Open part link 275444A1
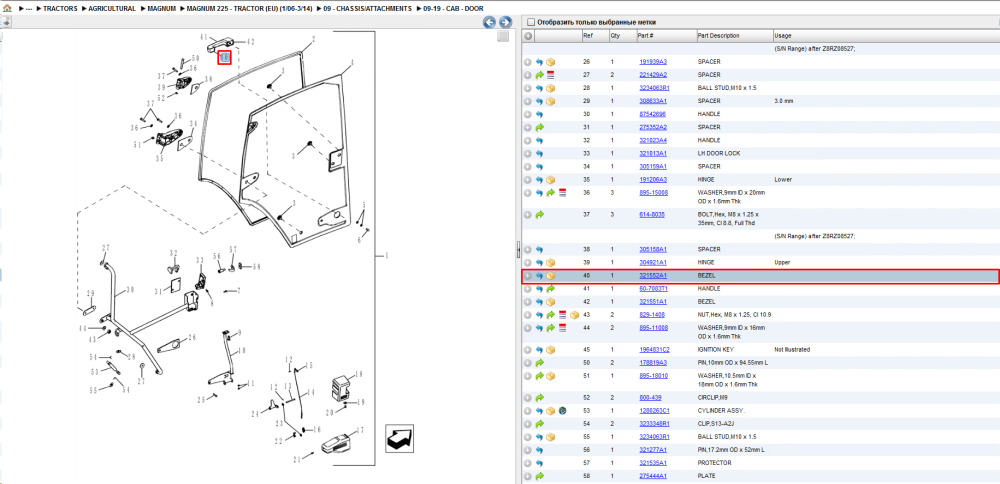The image size is (1000, 484). pos(653,476)
